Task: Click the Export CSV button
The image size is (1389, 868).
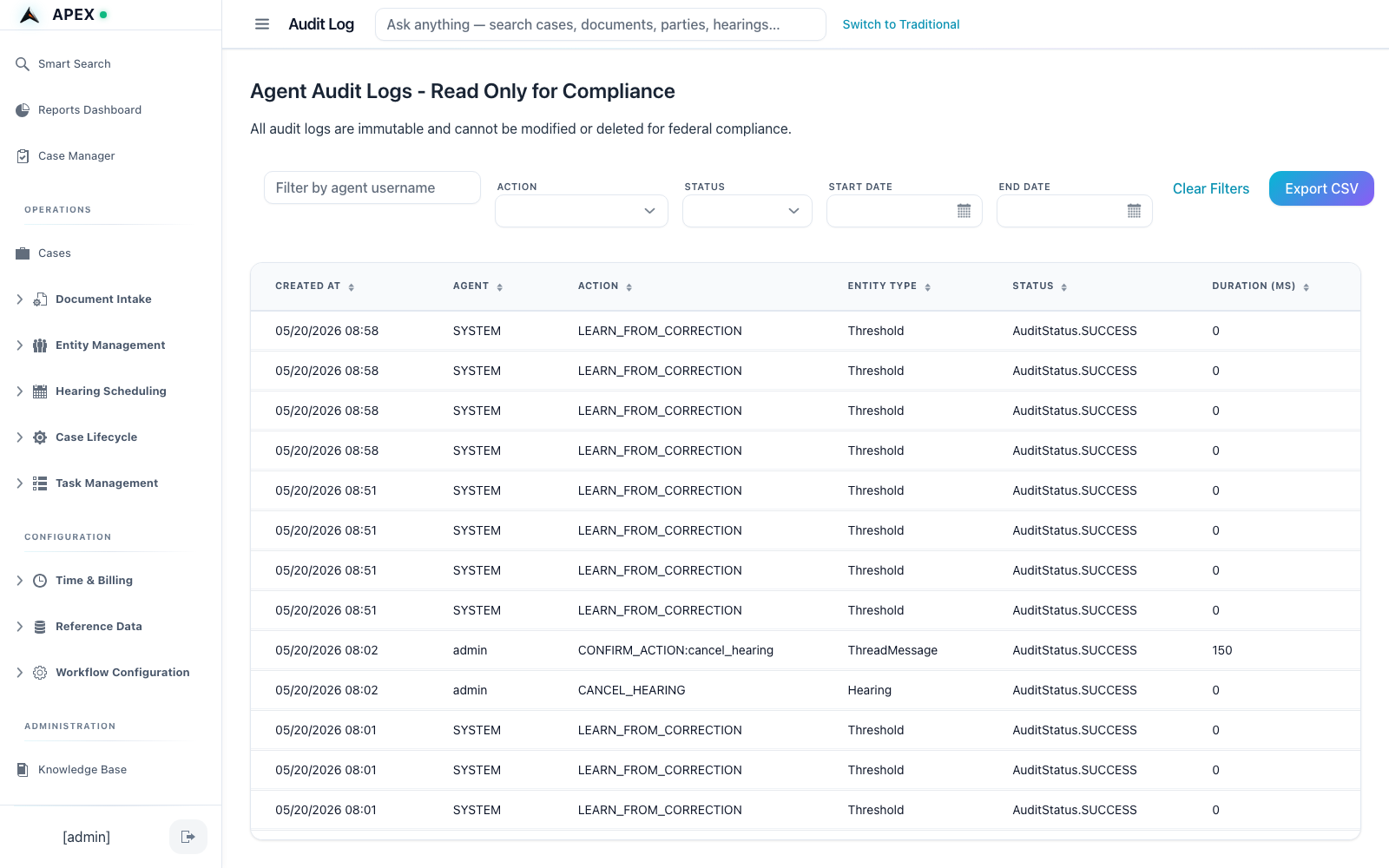Action: pos(1321,188)
